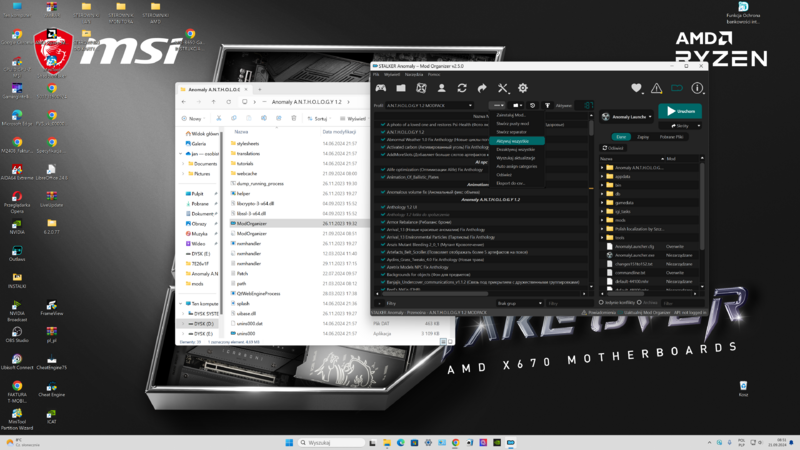The width and height of the screenshot is (800, 450).
Task: Open the Tools wrench icon in Mod Organizer
Action: click(503, 88)
